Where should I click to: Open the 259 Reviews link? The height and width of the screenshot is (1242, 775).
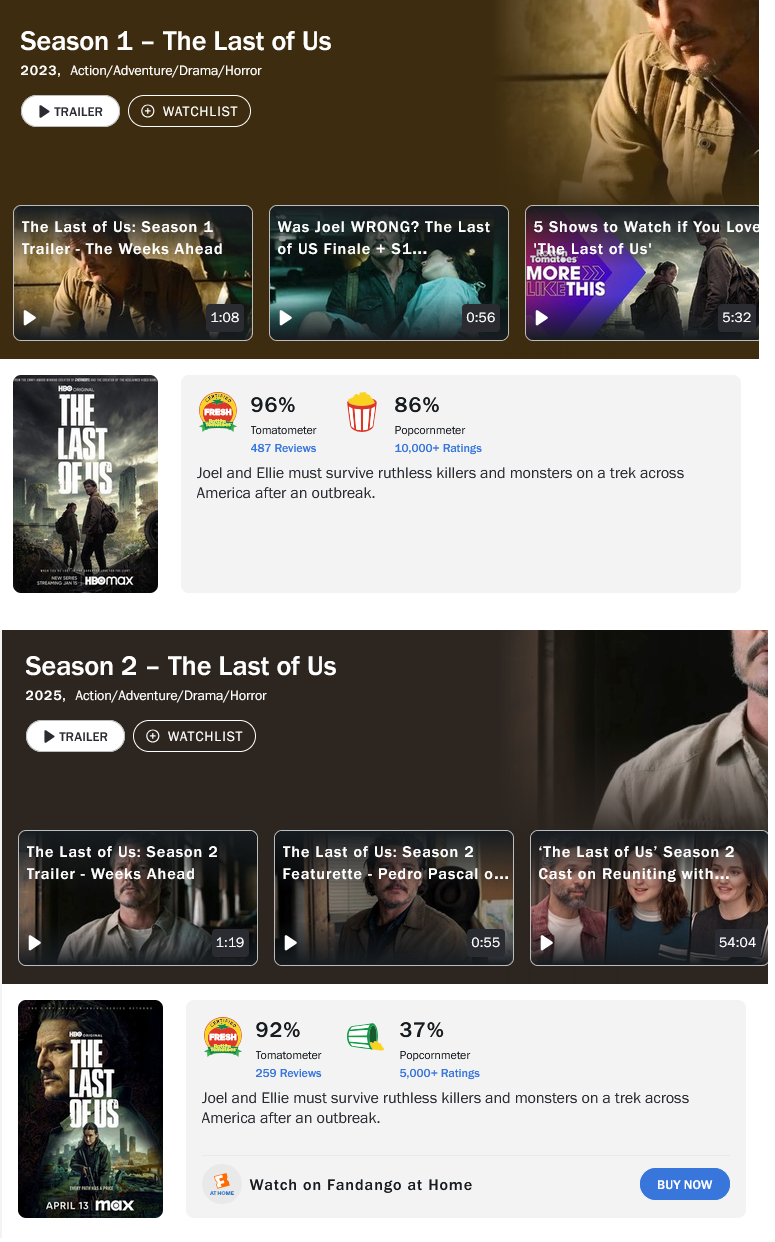coord(288,1073)
